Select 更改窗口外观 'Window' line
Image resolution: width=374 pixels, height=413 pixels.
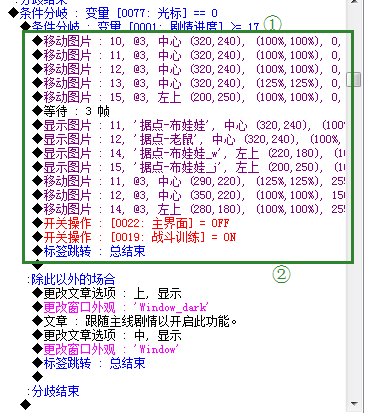click(106, 349)
